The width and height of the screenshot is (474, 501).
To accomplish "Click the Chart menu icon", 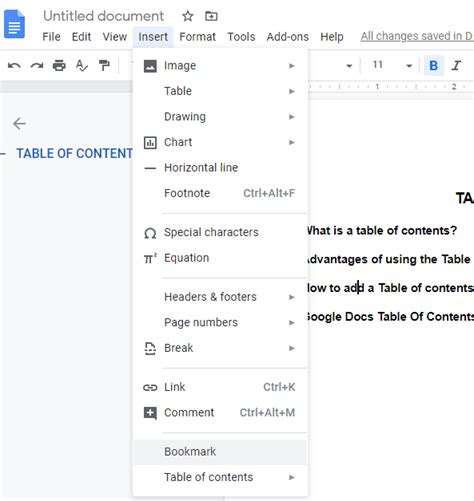I will tap(150, 143).
